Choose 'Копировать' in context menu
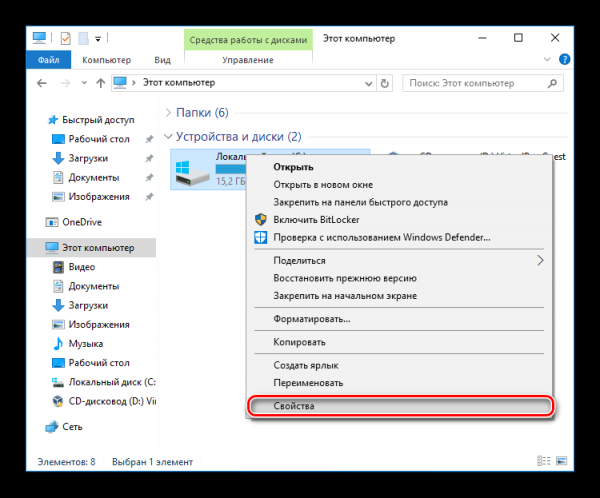Image resolution: width=600 pixels, height=498 pixels. coord(399,342)
